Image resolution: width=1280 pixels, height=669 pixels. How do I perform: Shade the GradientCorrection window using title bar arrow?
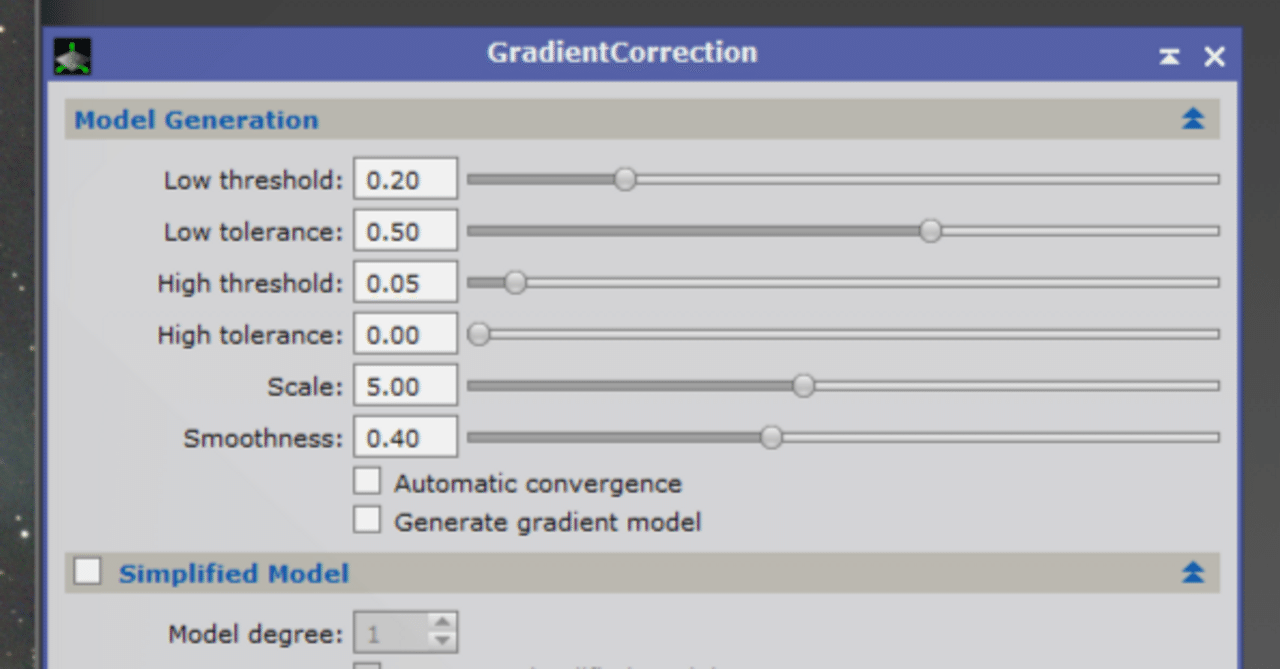[1169, 57]
